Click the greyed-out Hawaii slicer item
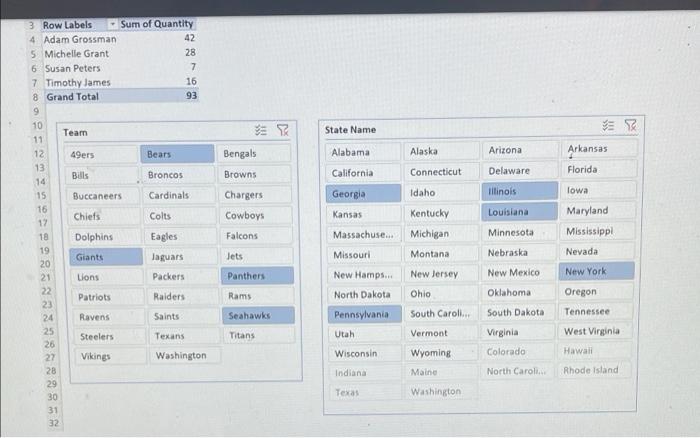Image resolution: width=700 pixels, height=438 pixels. coord(594,350)
